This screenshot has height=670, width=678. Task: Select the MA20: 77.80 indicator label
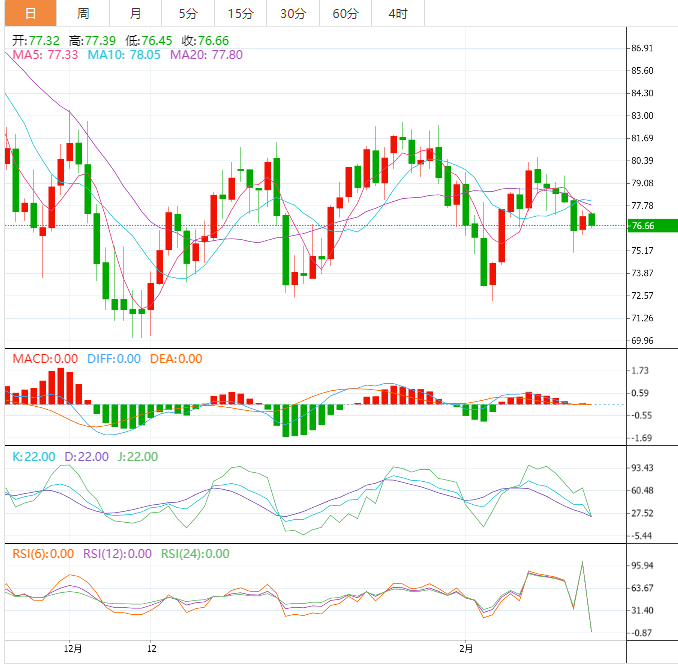click(x=205, y=55)
